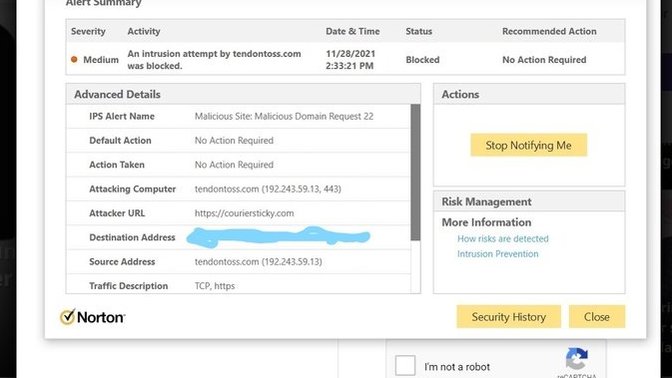Image resolution: width=672 pixels, height=378 pixels.
Task: Select the Attacking Computer value tendontoss.com 443
Action: [268, 189]
